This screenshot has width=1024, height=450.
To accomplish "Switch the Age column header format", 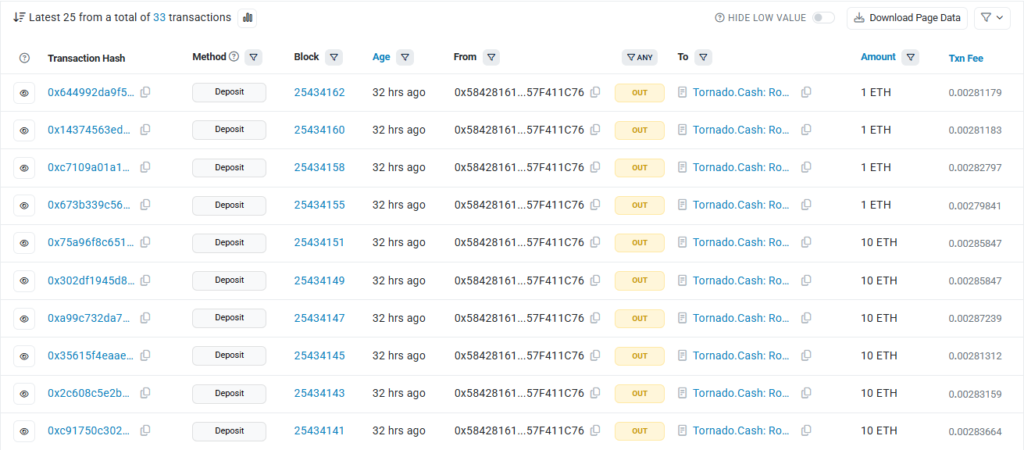I will click(x=381, y=57).
